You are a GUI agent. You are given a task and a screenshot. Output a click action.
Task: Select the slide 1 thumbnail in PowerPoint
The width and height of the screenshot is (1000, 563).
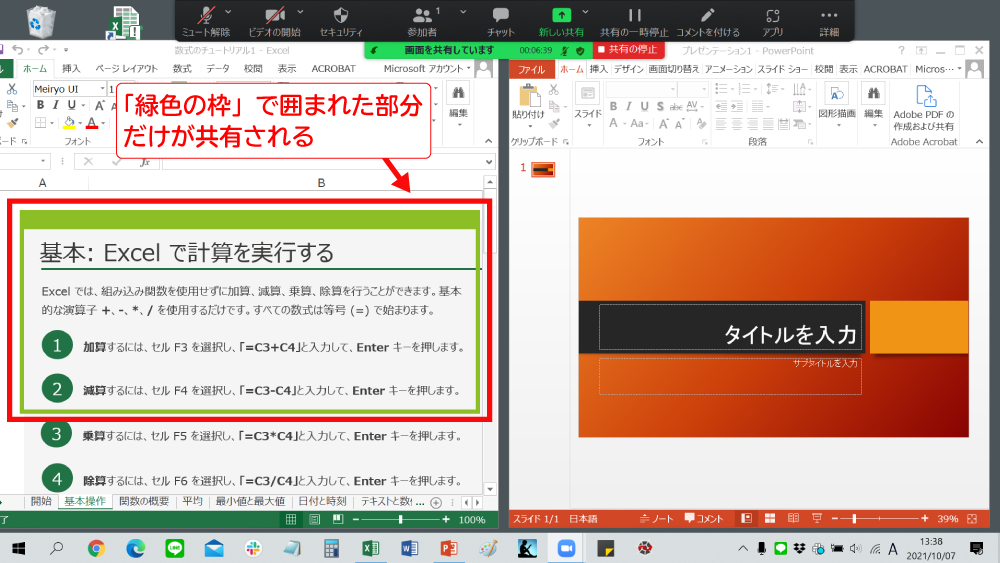tap(543, 169)
